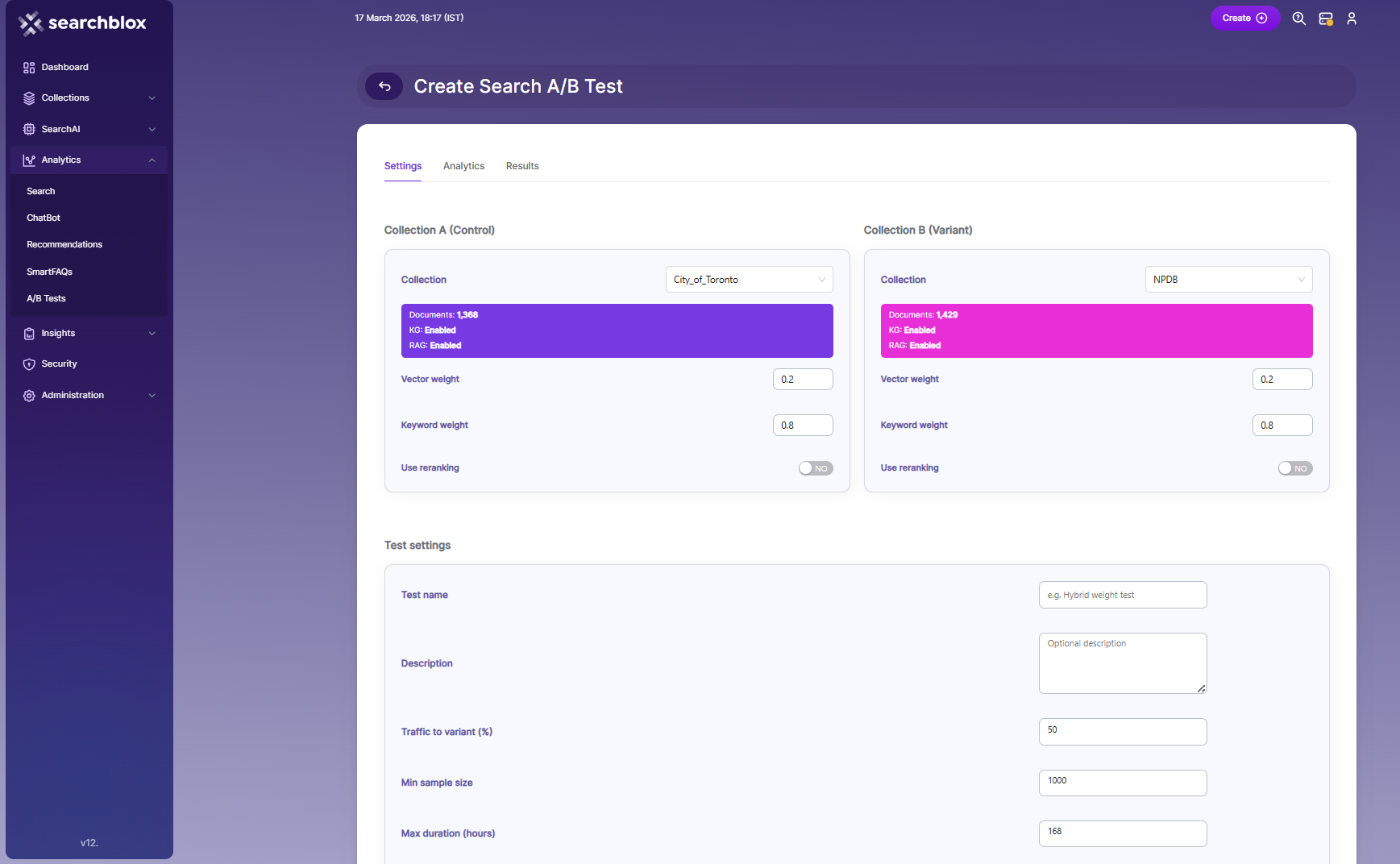
Task: Click the 'Documents: 1,429' text
Action: click(x=923, y=315)
